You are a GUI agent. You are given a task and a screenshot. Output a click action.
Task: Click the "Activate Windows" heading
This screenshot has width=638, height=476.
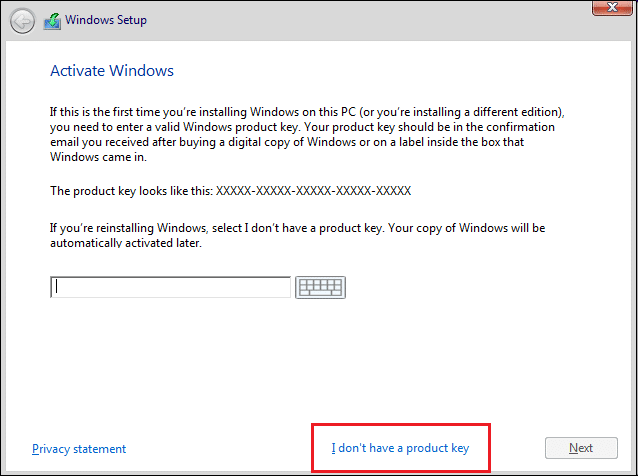point(112,71)
